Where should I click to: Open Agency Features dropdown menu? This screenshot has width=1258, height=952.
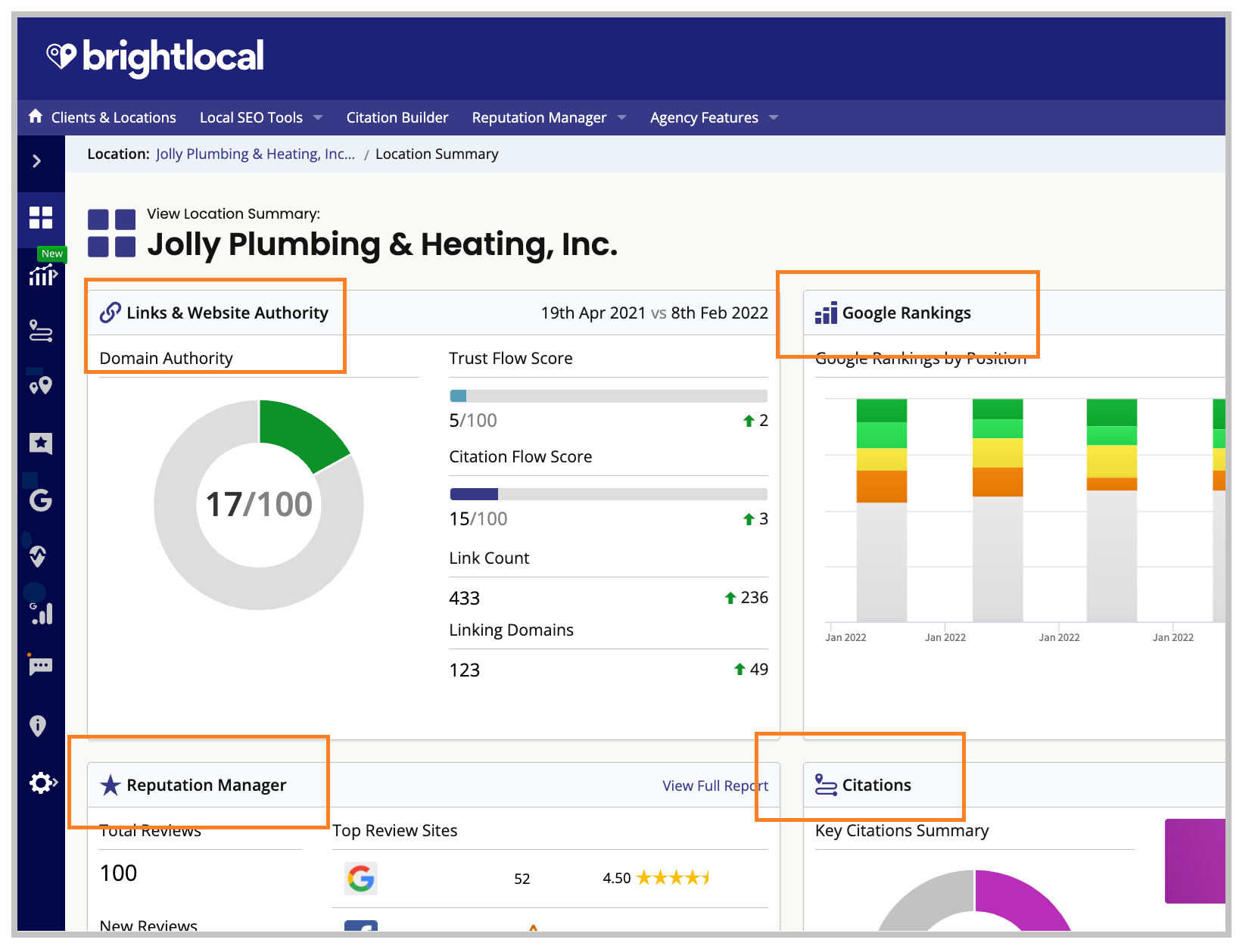pyautogui.click(x=714, y=117)
